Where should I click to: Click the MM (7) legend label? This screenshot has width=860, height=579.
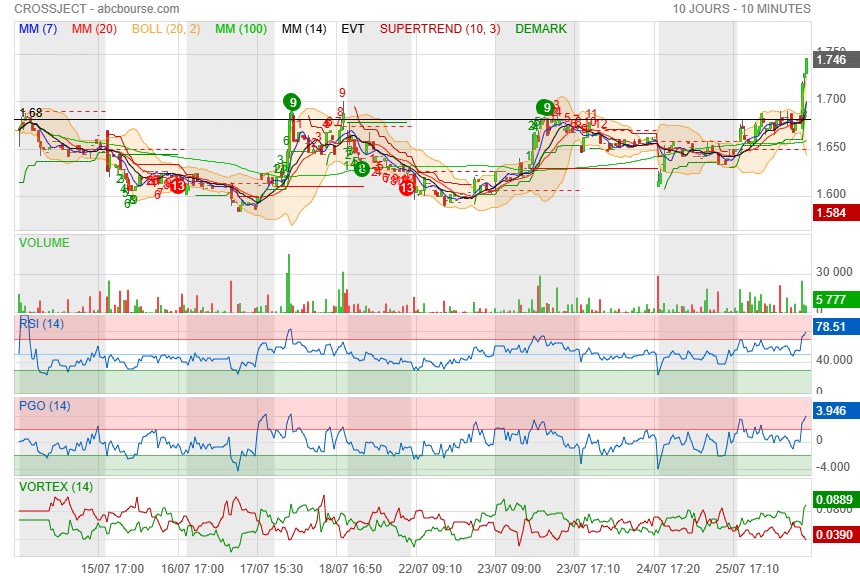point(38,29)
